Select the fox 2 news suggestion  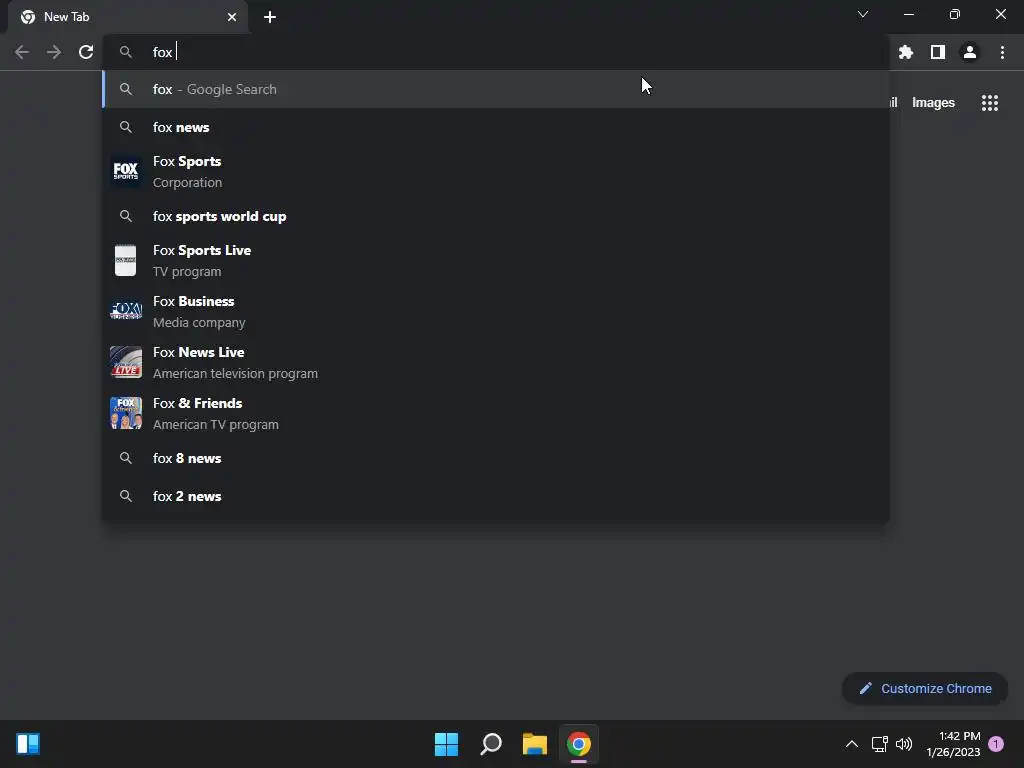pyautogui.click(x=496, y=496)
